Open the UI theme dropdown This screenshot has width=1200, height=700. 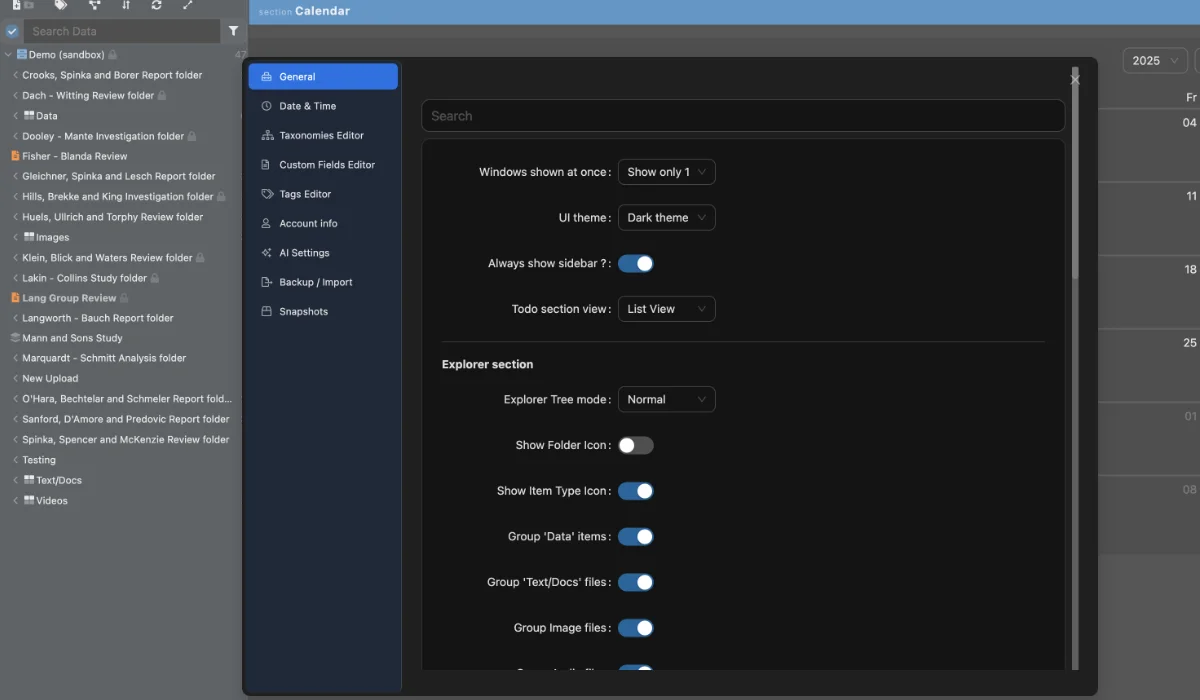click(667, 218)
